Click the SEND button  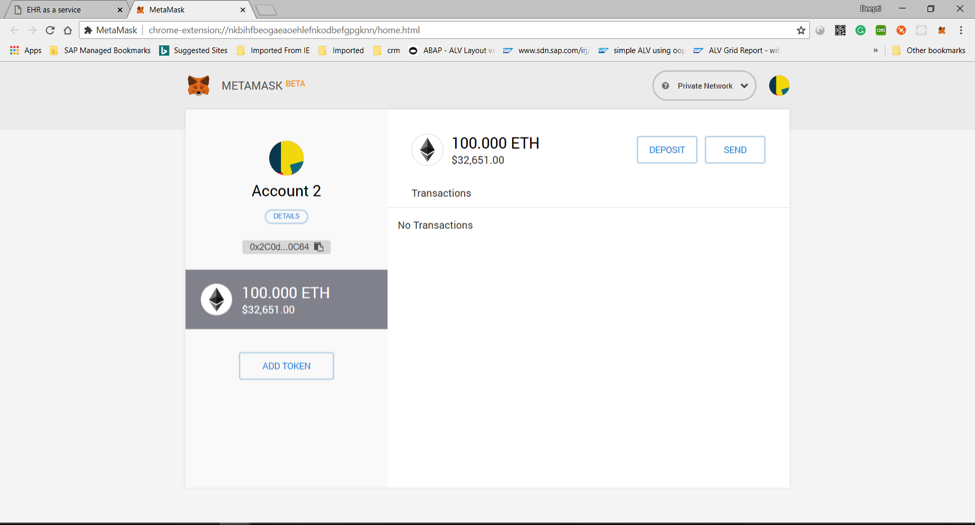(735, 150)
